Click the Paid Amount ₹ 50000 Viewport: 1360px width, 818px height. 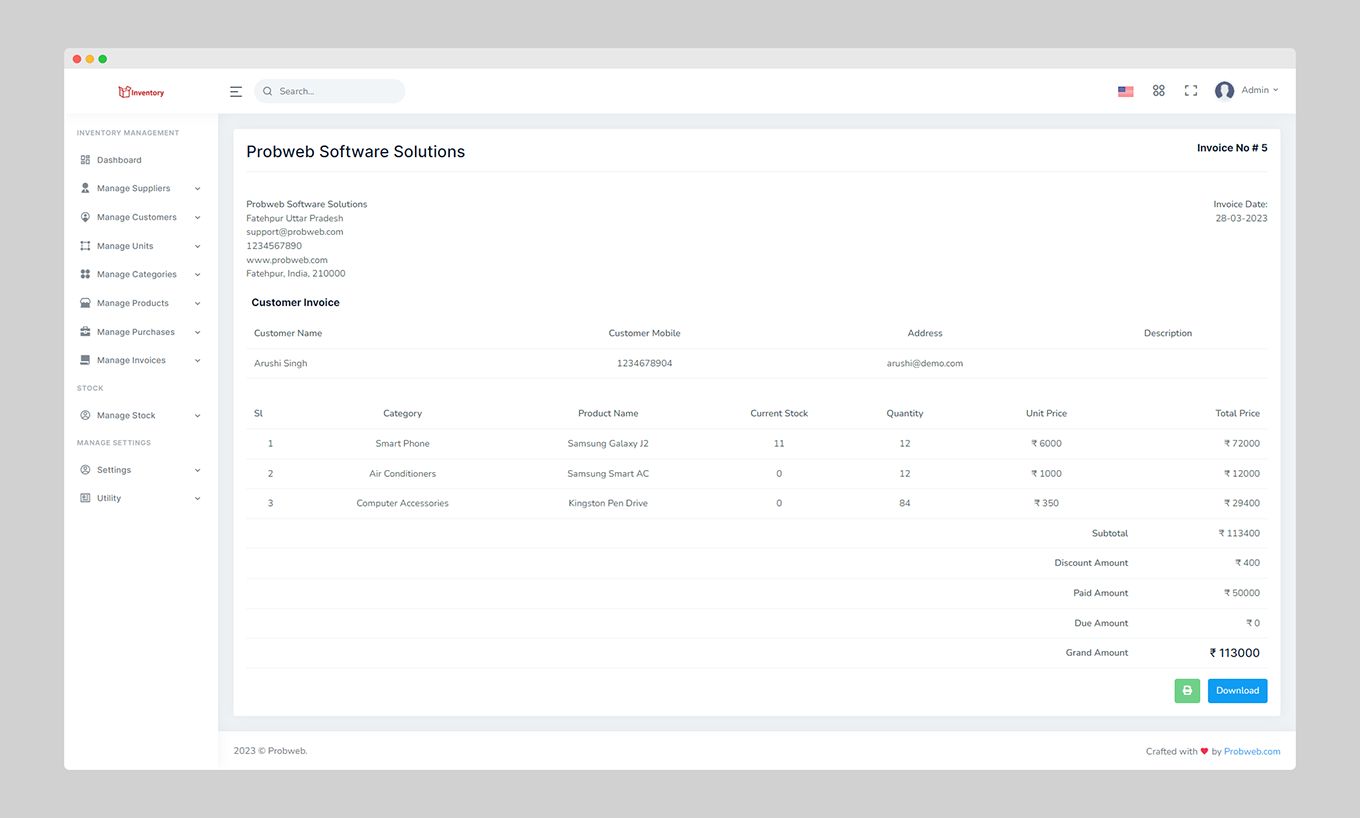[1242, 593]
